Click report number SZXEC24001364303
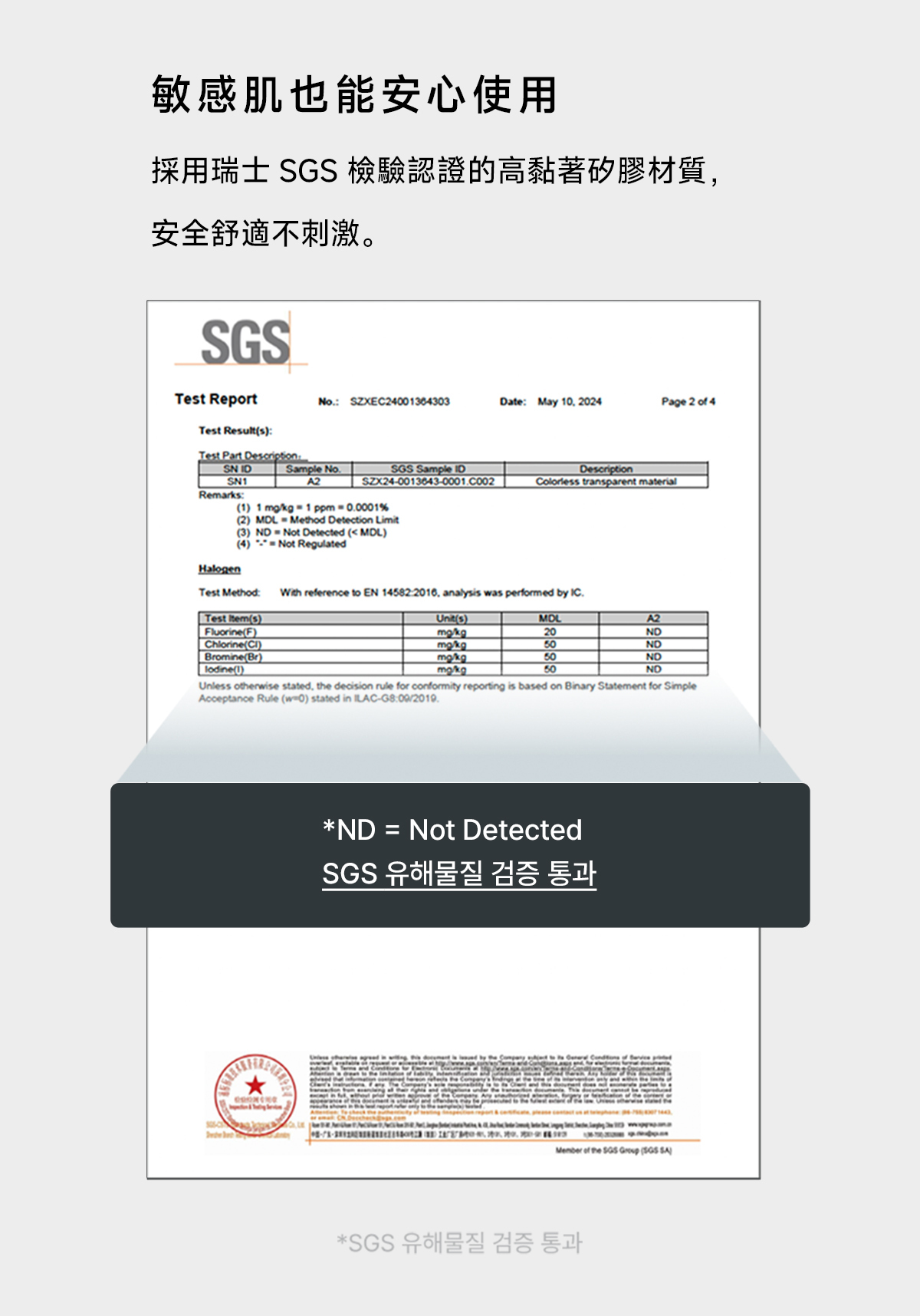The width and height of the screenshot is (920, 1316). coord(399,402)
